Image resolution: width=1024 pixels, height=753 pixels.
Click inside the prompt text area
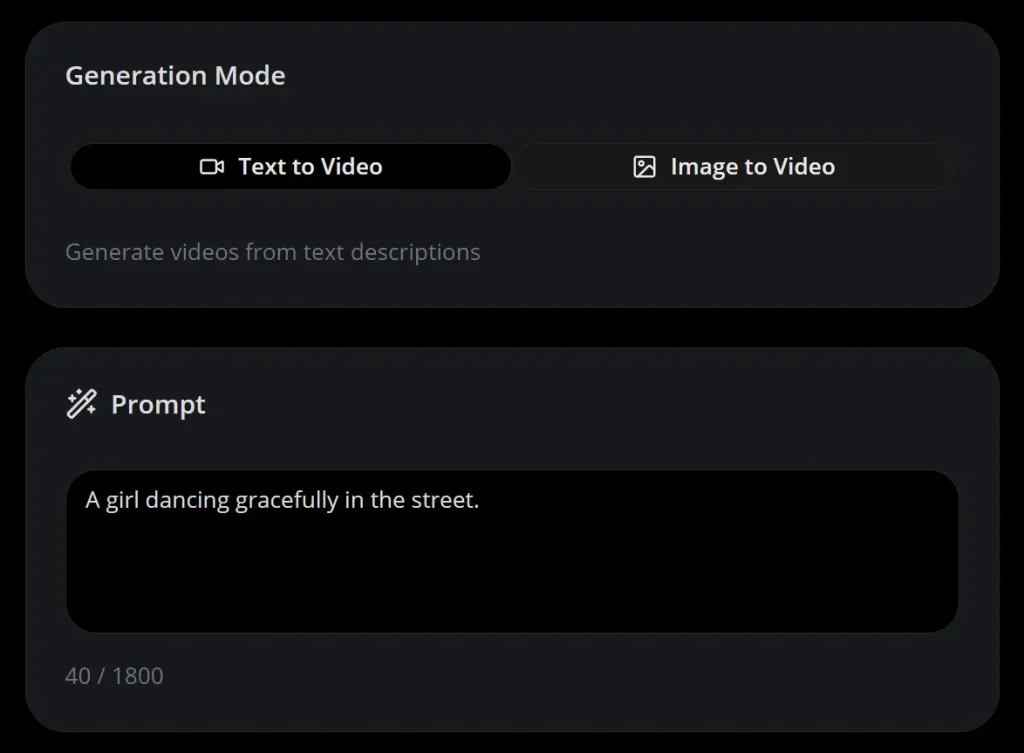[x=512, y=550]
